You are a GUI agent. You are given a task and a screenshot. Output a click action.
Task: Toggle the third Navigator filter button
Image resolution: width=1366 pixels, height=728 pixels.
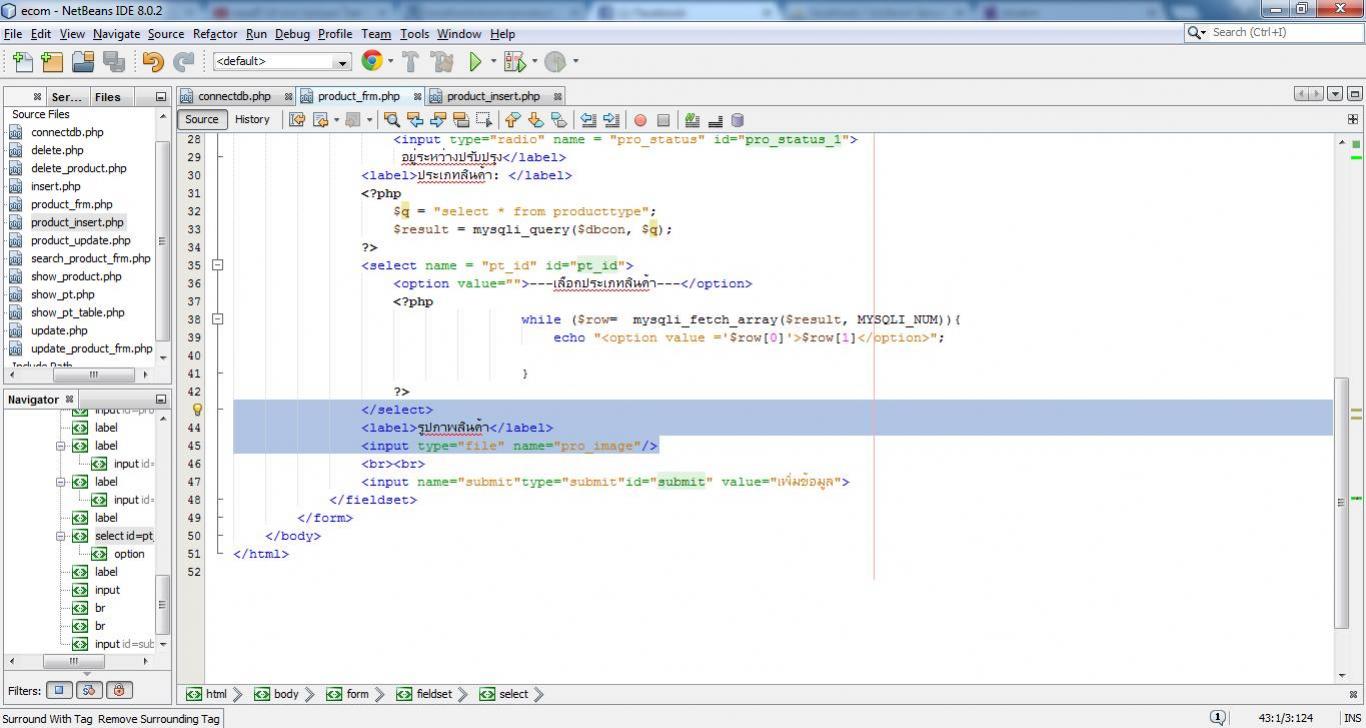[120, 690]
